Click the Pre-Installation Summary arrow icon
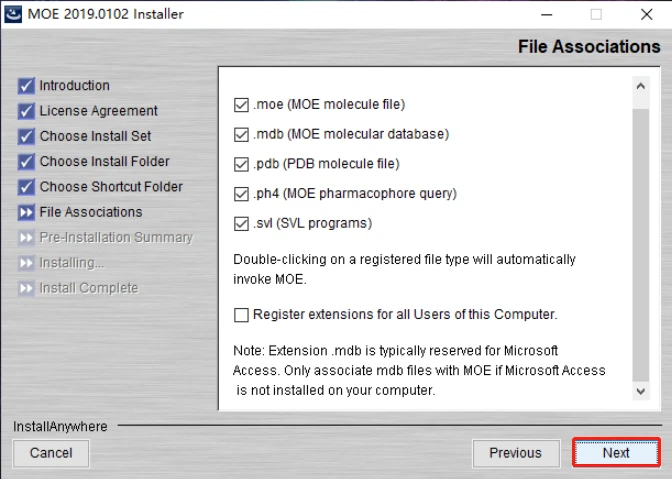 click(26, 237)
